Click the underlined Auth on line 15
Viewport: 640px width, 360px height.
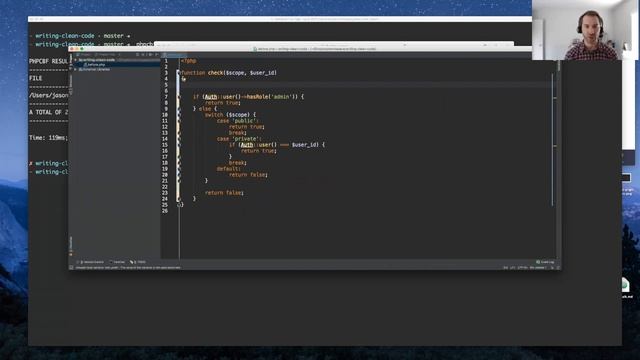click(x=247, y=145)
